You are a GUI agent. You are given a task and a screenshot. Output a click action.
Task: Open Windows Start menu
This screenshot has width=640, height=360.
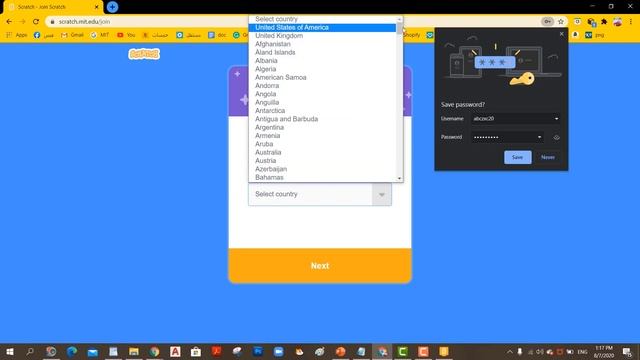tap(10, 351)
